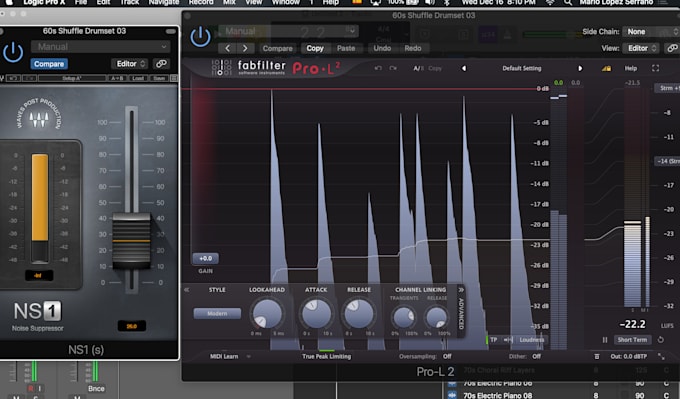The height and width of the screenshot is (399, 680).
Task: Click the Channel Linking Release knob
Action: [x=436, y=317]
